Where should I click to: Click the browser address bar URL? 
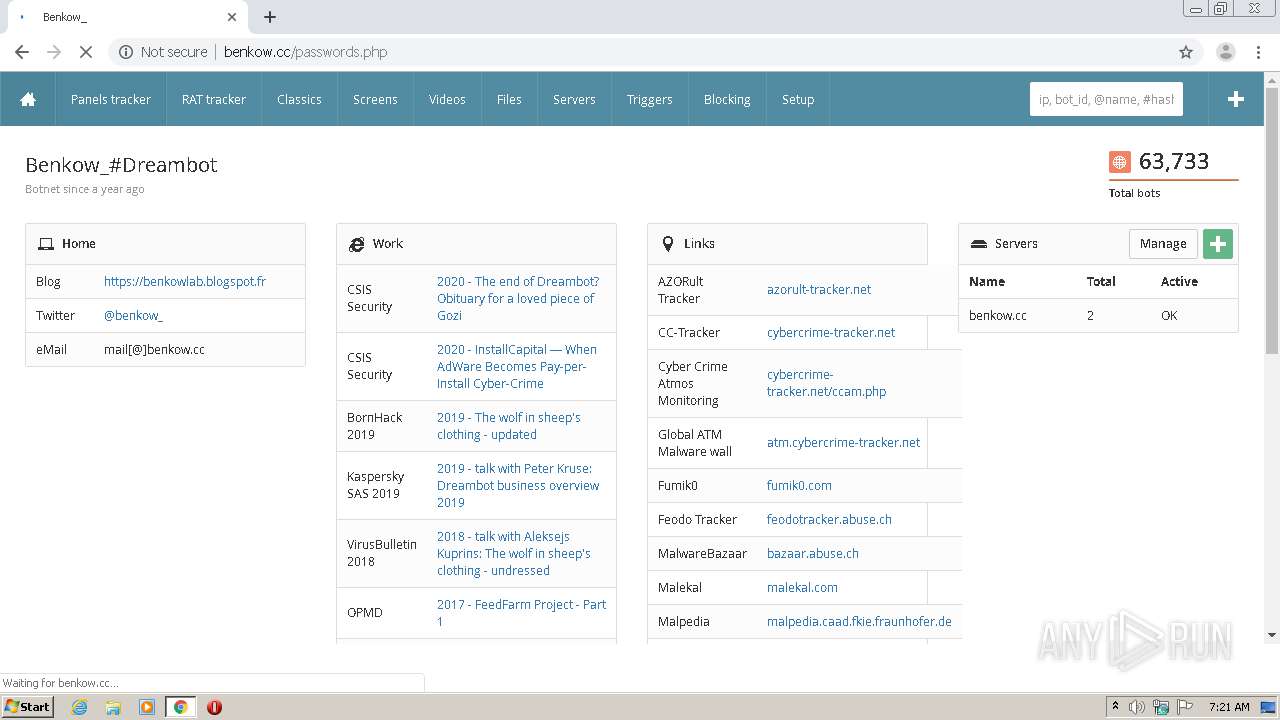pyautogui.click(x=305, y=52)
